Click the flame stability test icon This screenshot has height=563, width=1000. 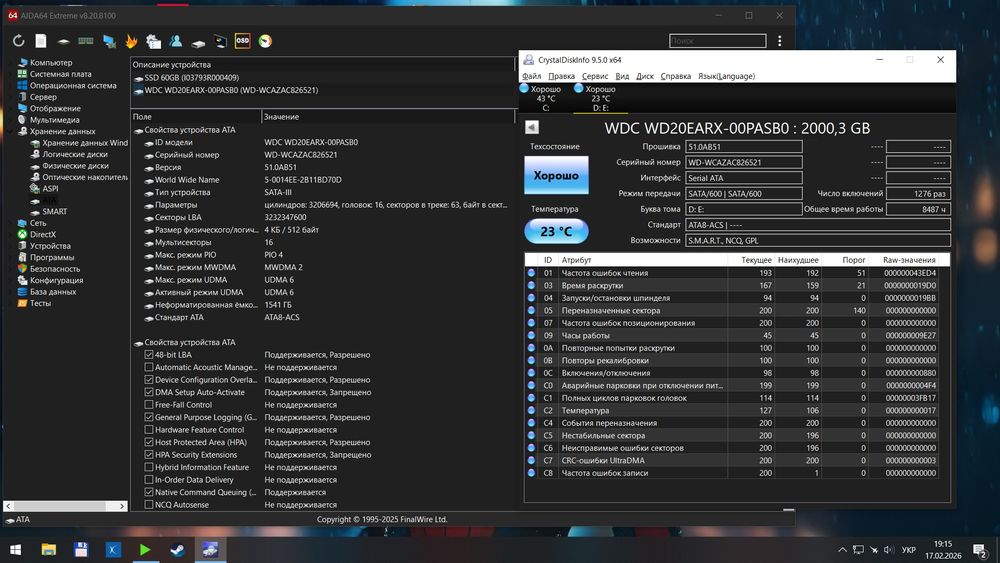131,41
